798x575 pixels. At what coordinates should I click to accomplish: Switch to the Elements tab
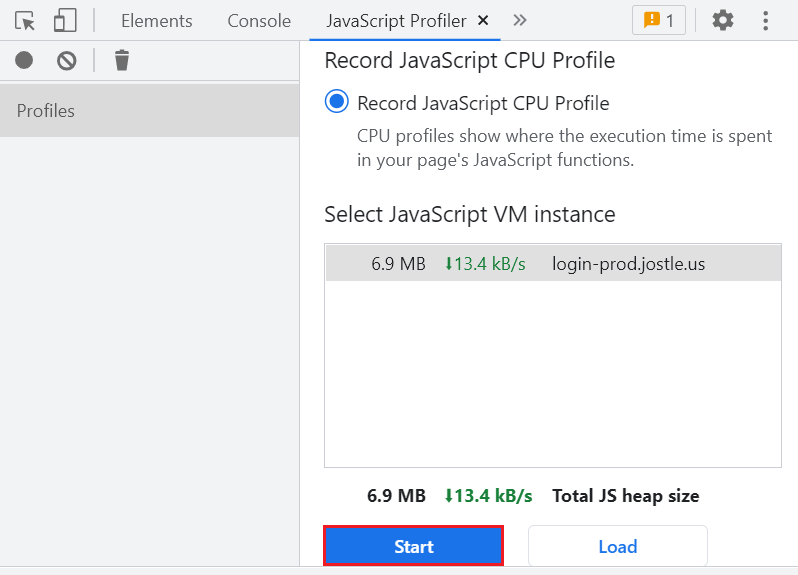[x=157, y=21]
